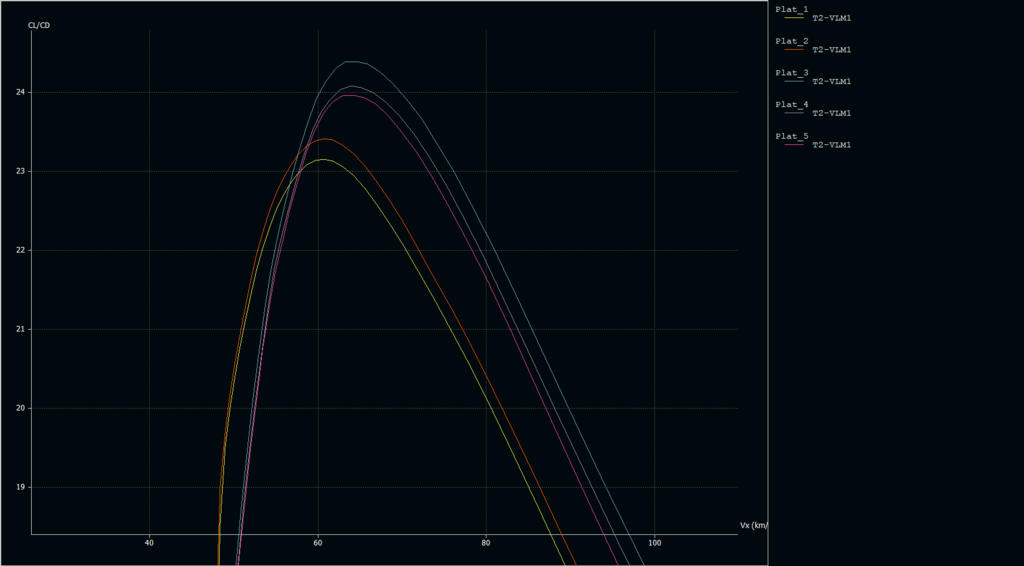This screenshot has width=1024, height=566.
Task: Click the yellow line swatch for Plat_1
Action: pyautogui.click(x=794, y=18)
